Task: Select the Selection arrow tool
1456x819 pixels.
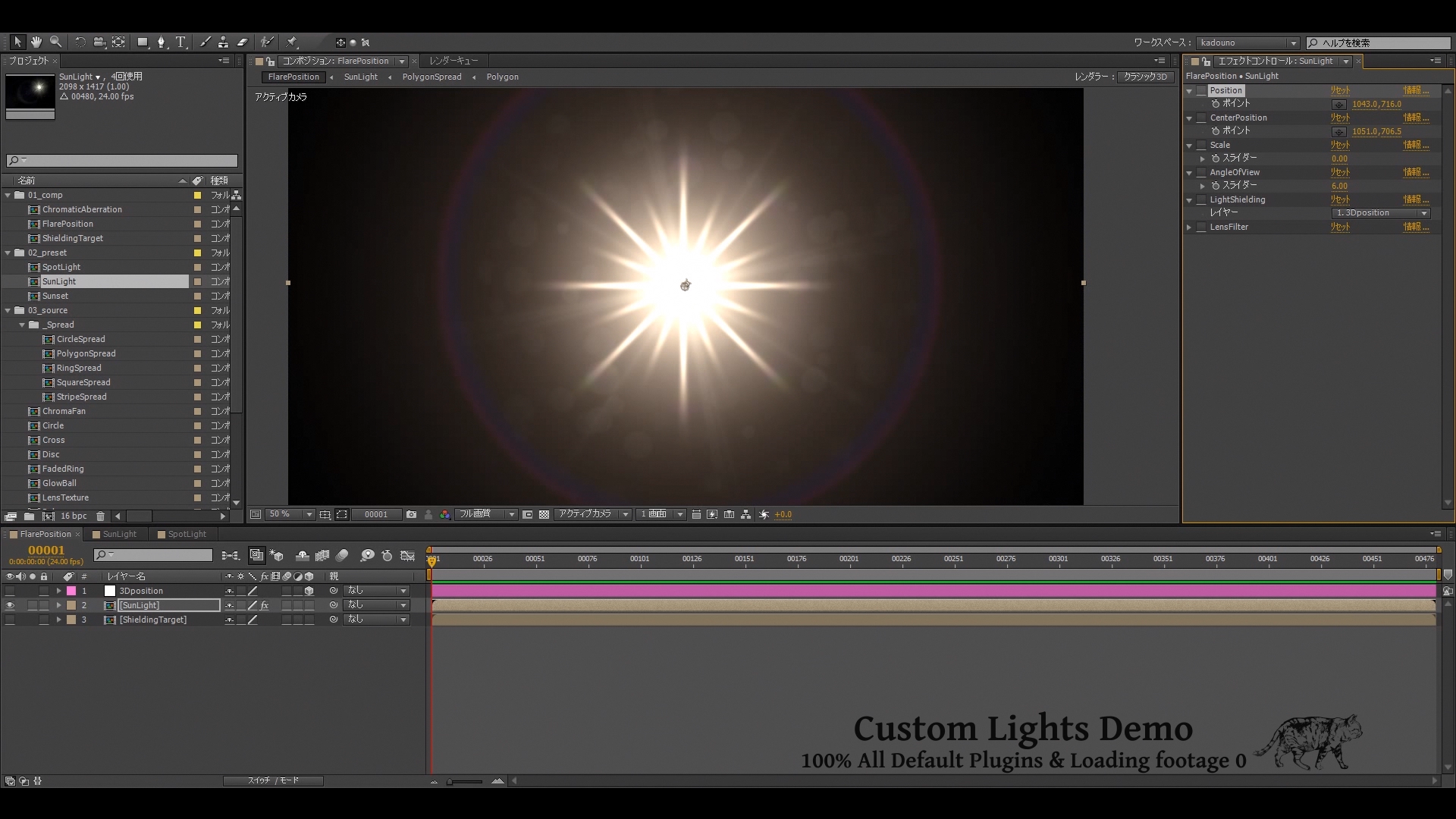Action: (x=17, y=42)
